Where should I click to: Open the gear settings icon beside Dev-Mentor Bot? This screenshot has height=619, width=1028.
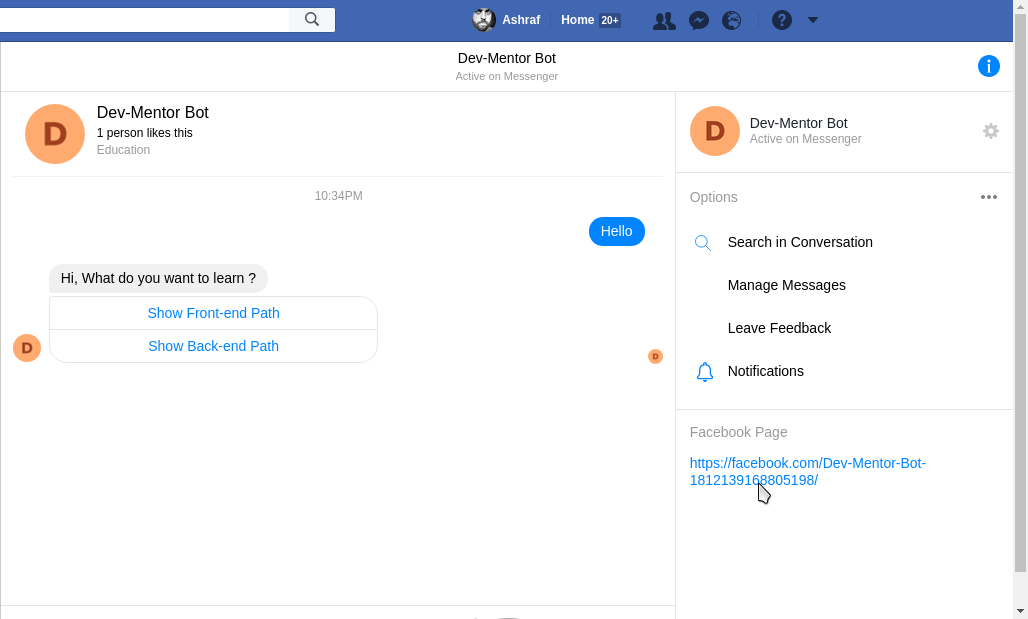pyautogui.click(x=991, y=131)
